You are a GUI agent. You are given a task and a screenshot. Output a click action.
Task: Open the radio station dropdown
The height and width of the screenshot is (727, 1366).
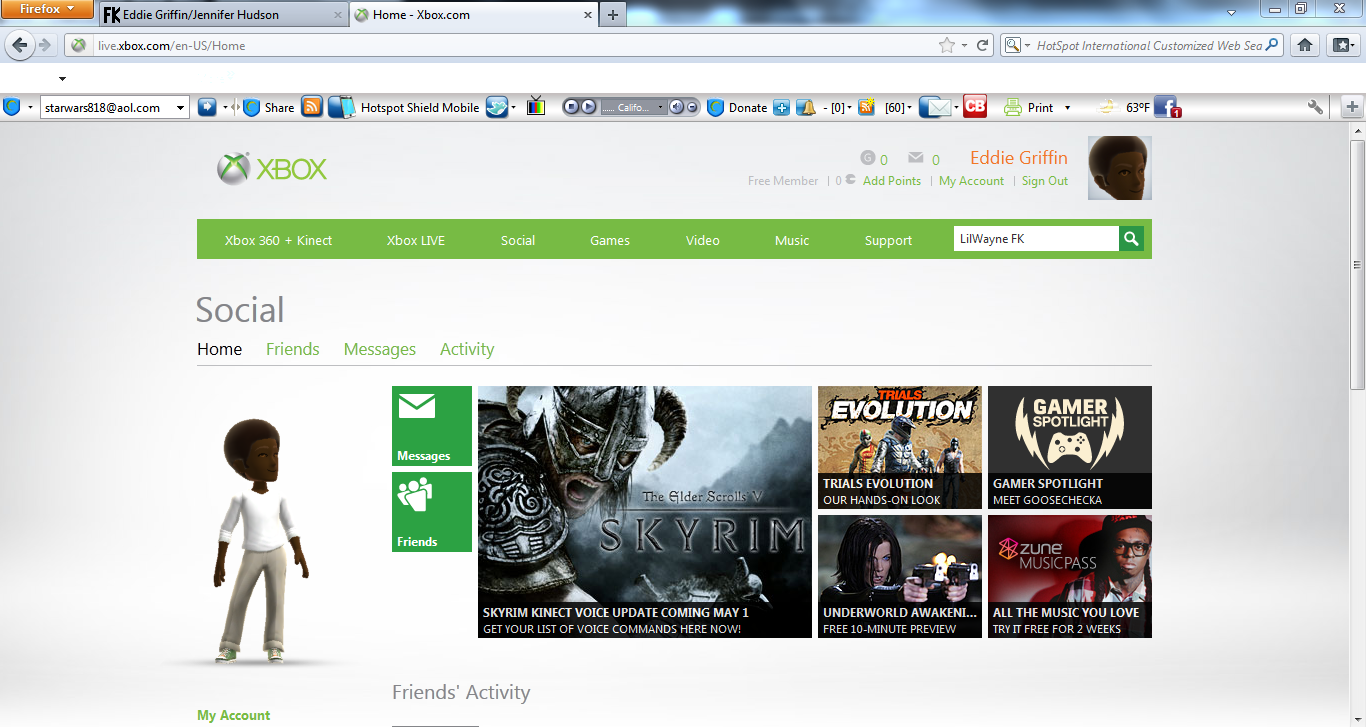660,108
